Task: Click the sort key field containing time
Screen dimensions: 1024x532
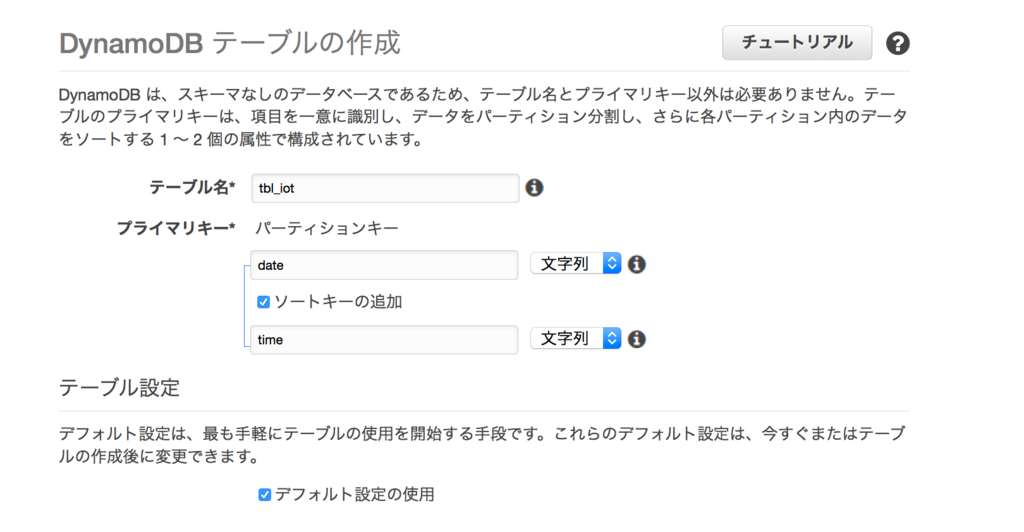Action: point(384,339)
